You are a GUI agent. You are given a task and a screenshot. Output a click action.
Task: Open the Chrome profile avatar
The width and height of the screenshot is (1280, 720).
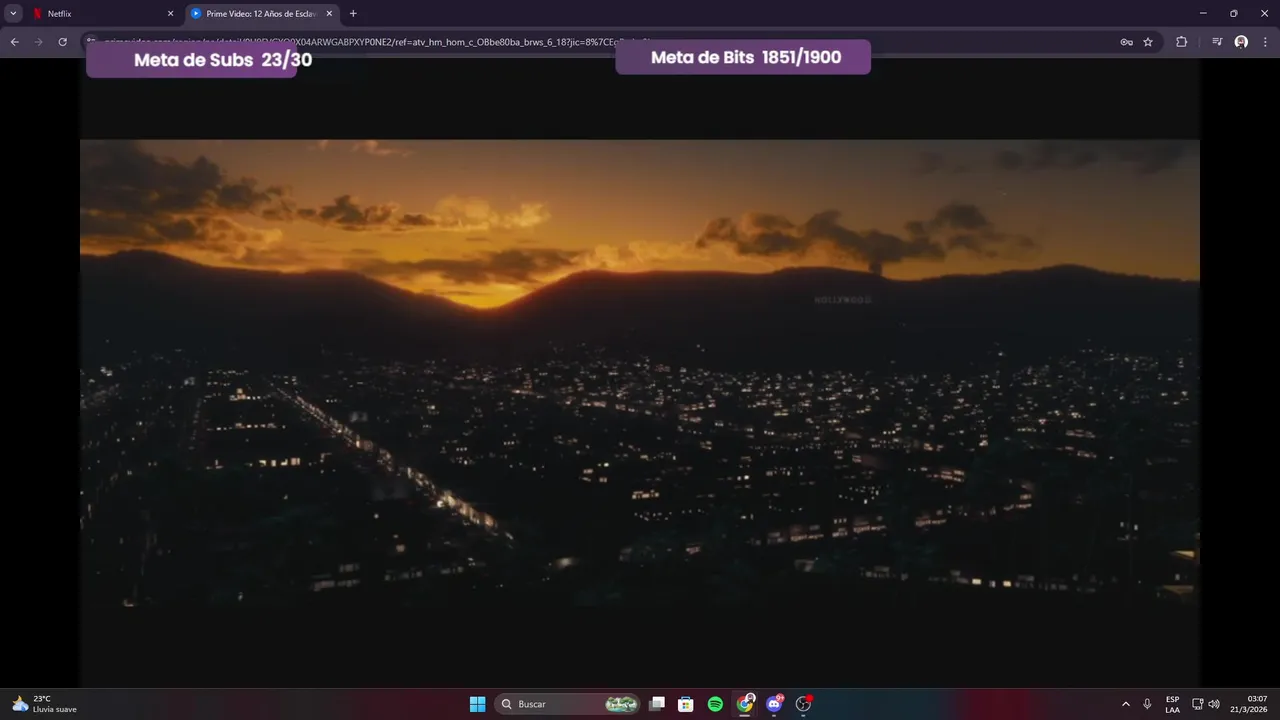tap(1241, 42)
